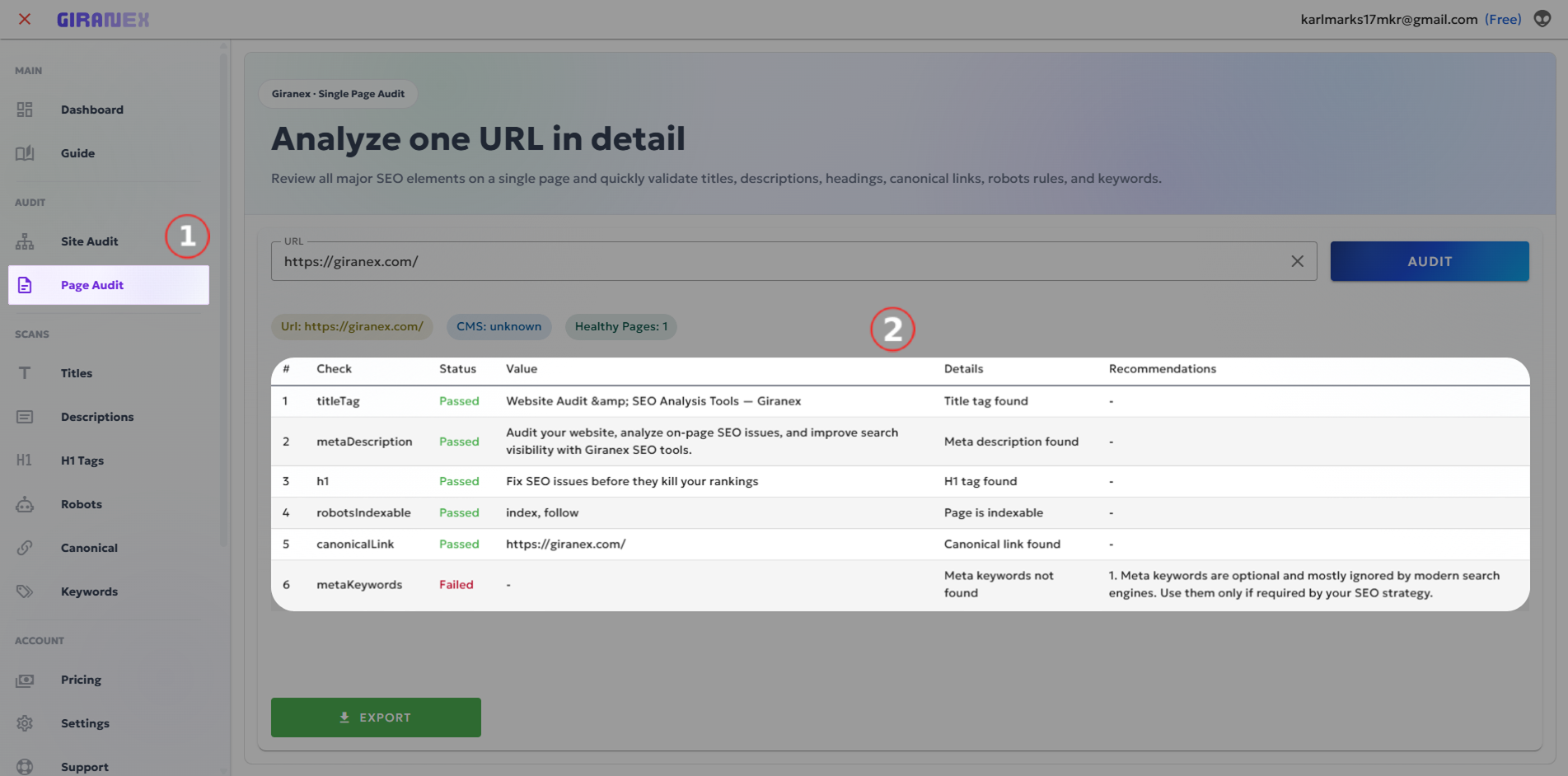Open the H1 Tags scan

109,460
